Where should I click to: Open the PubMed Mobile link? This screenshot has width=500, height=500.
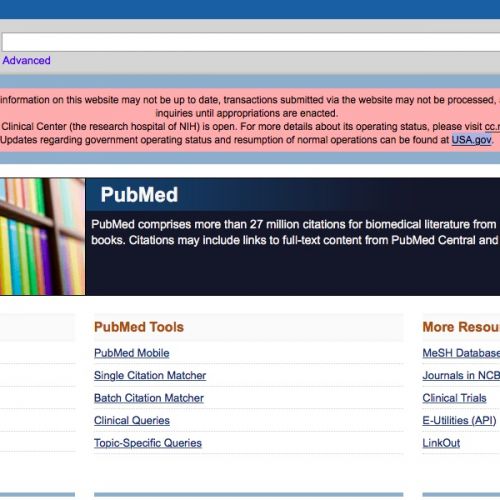pos(132,353)
